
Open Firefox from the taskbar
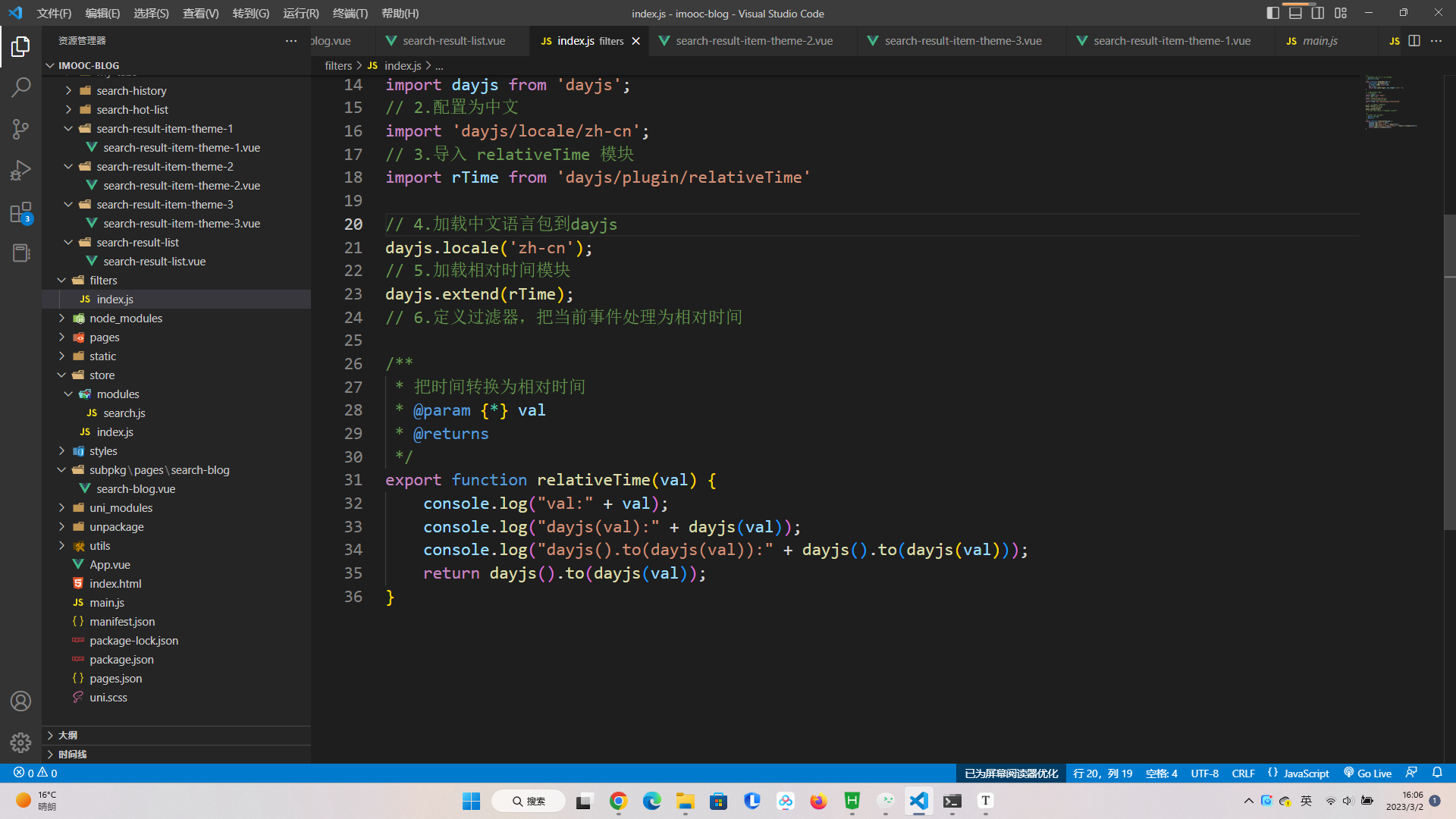pyautogui.click(x=818, y=801)
